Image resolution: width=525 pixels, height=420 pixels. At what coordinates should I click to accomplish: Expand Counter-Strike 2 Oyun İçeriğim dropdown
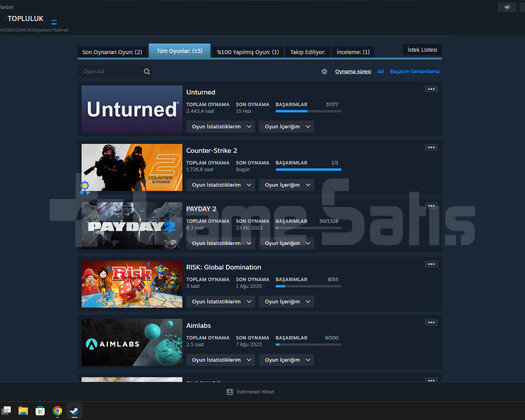click(287, 185)
